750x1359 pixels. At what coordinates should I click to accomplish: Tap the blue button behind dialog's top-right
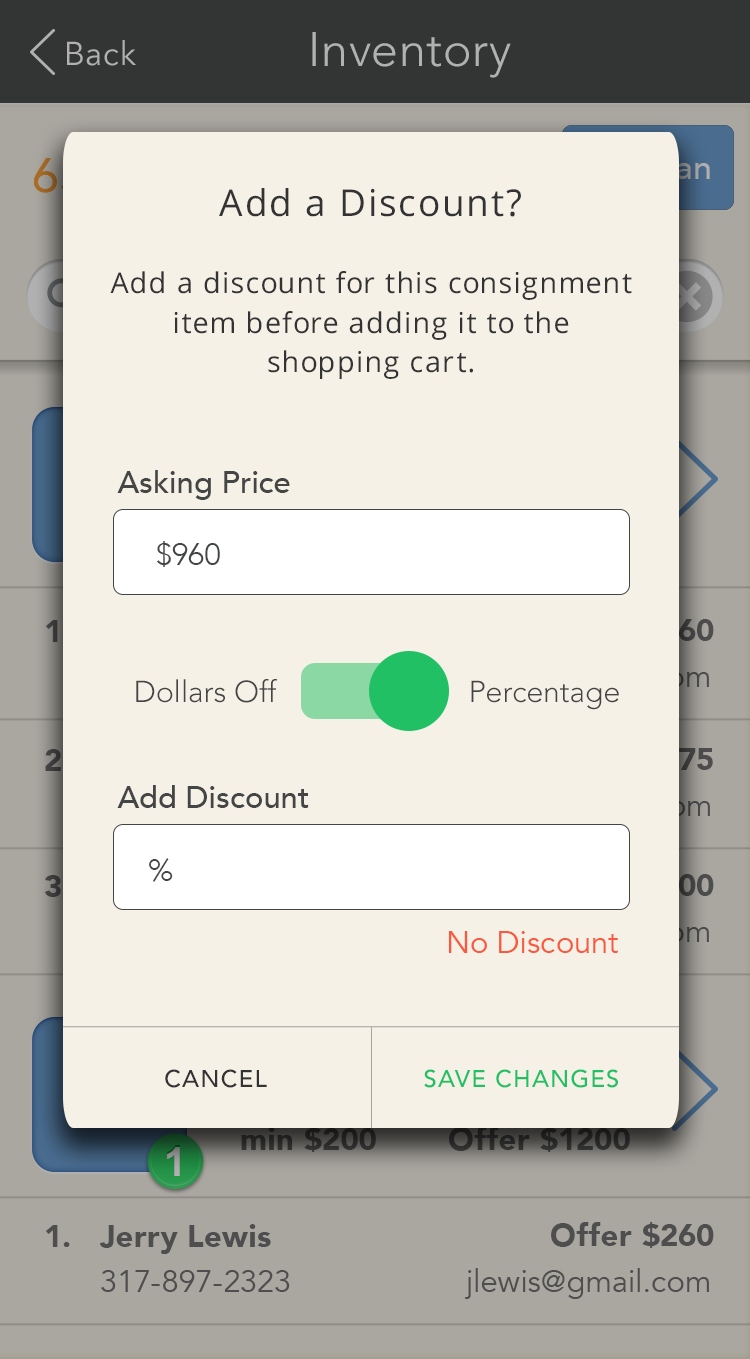[x=707, y=166]
